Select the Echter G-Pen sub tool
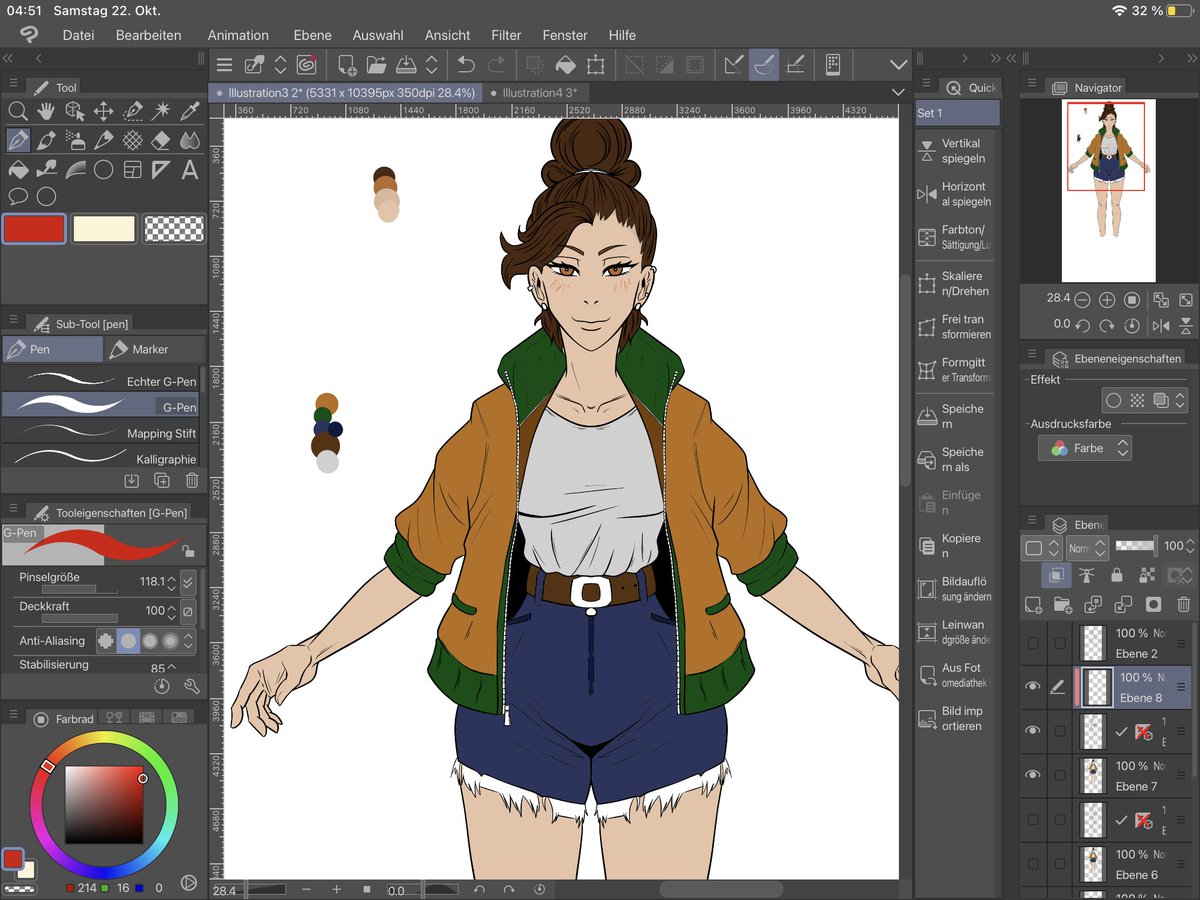 pyautogui.click(x=100, y=381)
